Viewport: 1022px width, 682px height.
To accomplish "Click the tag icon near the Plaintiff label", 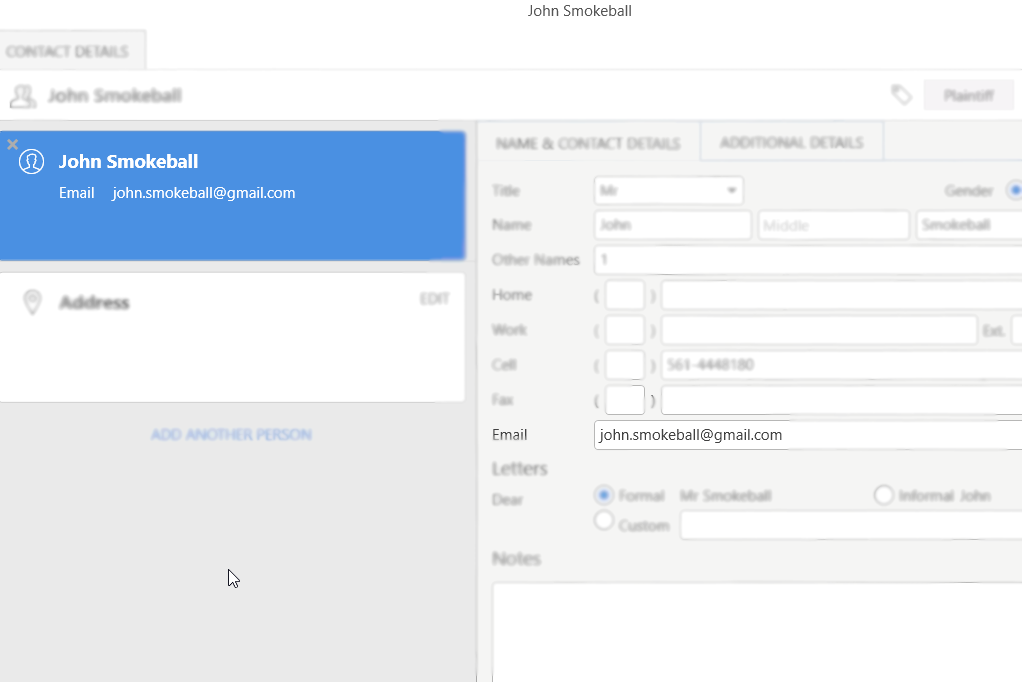I will [x=901, y=94].
